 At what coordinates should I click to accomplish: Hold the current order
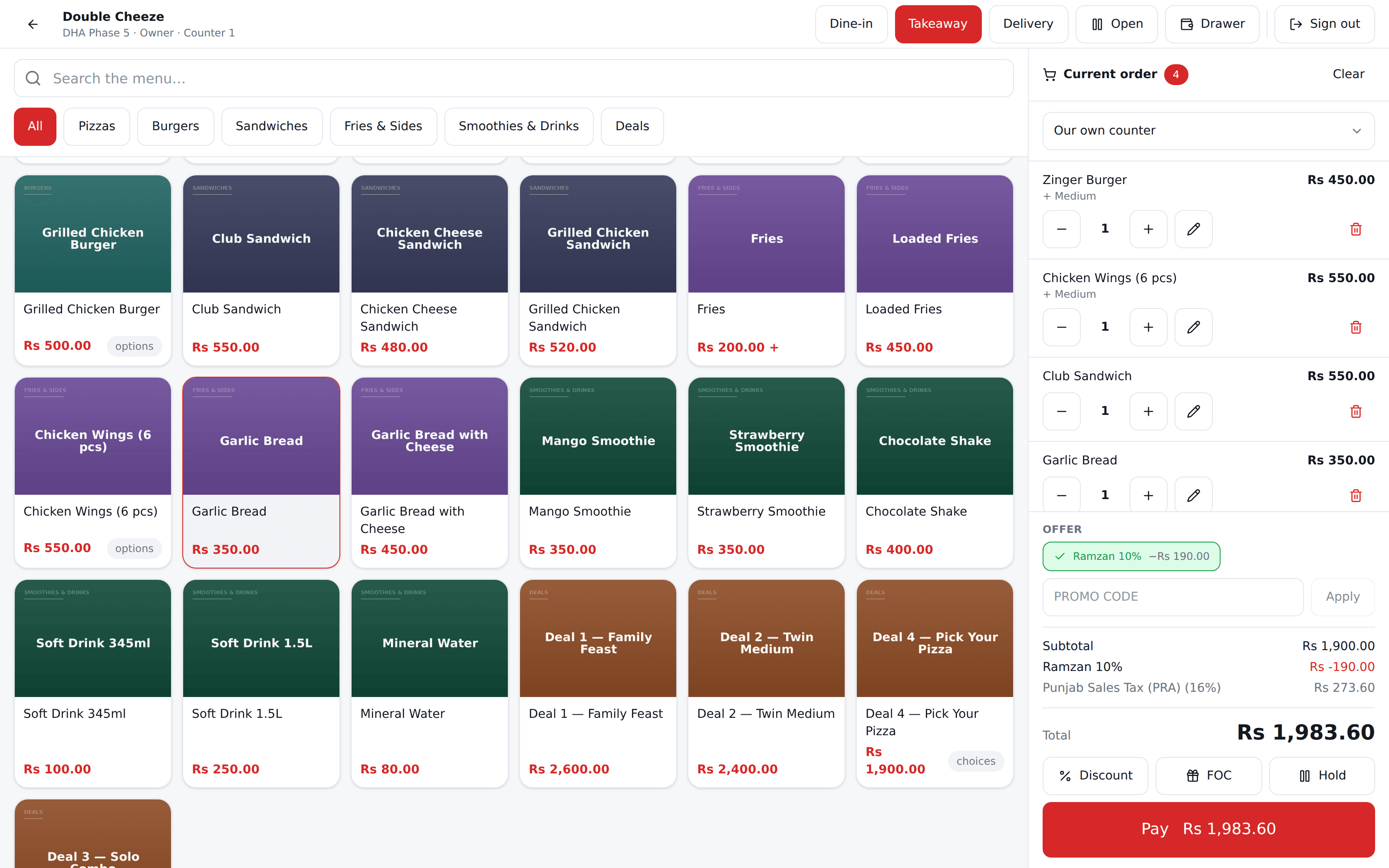pyautogui.click(x=1322, y=776)
